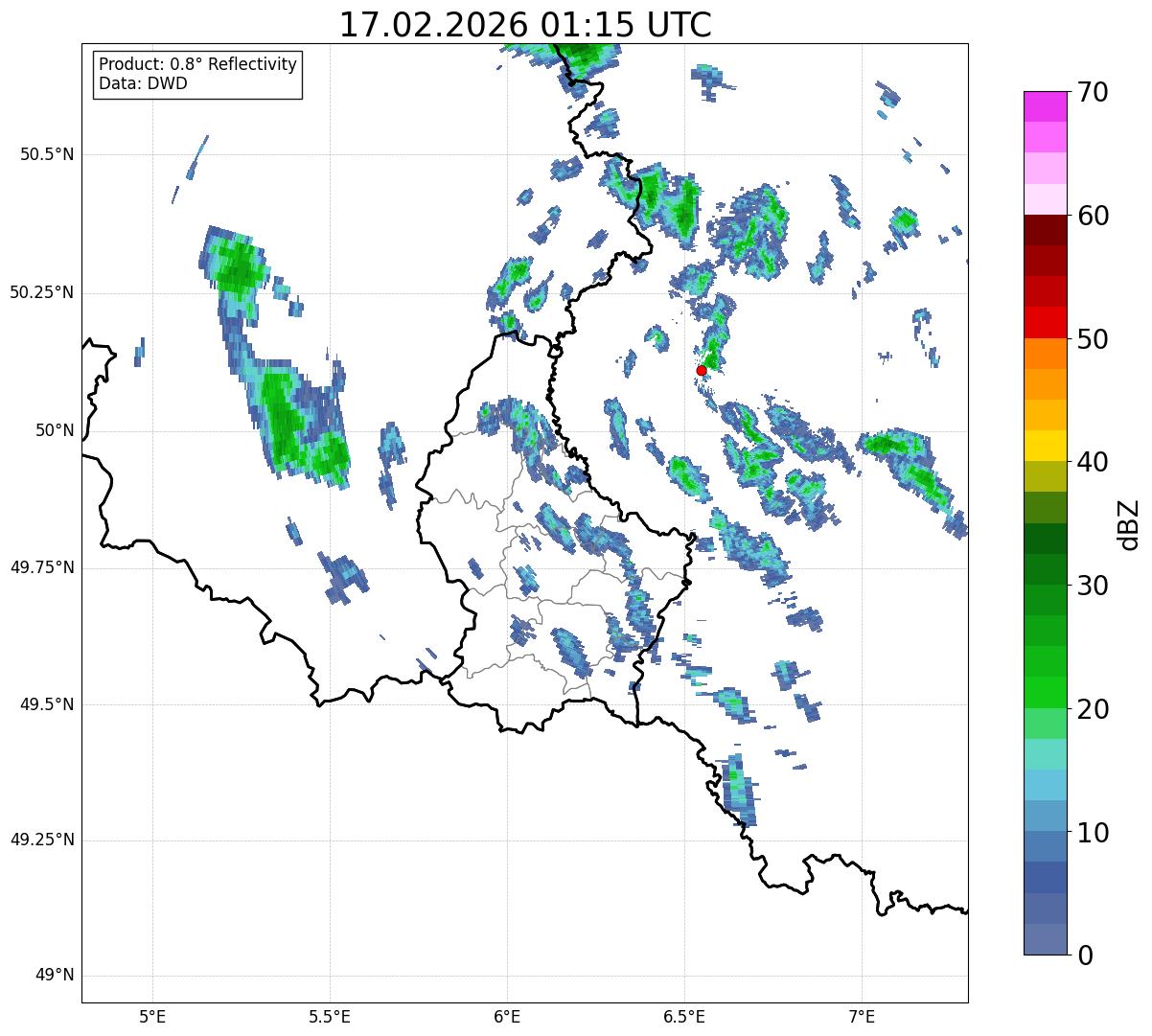Click the "Data: DWD" label
The width and height of the screenshot is (1152, 1036).
pyautogui.click(x=143, y=83)
